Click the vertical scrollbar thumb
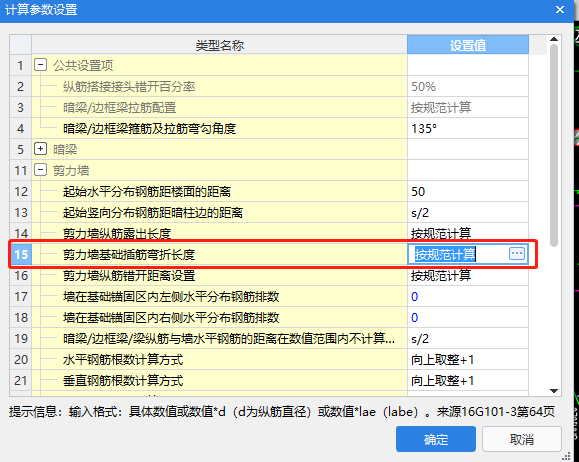 (554, 145)
